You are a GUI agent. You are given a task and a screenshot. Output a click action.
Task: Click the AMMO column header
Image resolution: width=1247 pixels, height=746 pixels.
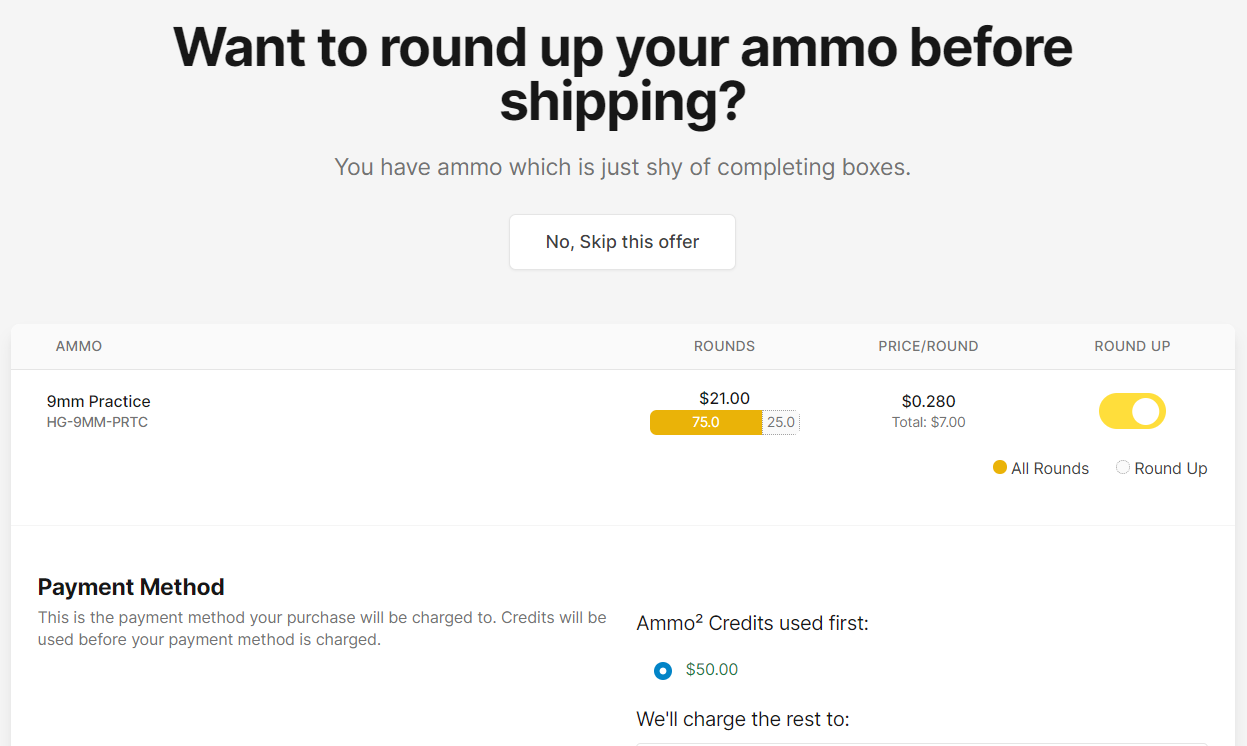tap(78, 346)
